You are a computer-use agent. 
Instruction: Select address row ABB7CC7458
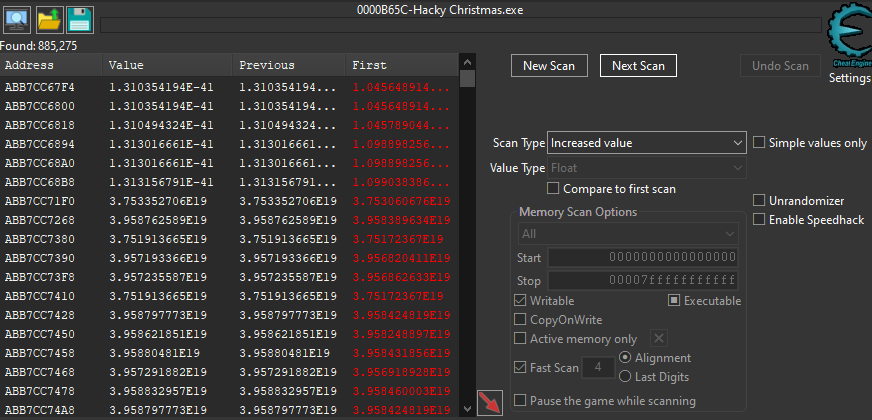229,353
